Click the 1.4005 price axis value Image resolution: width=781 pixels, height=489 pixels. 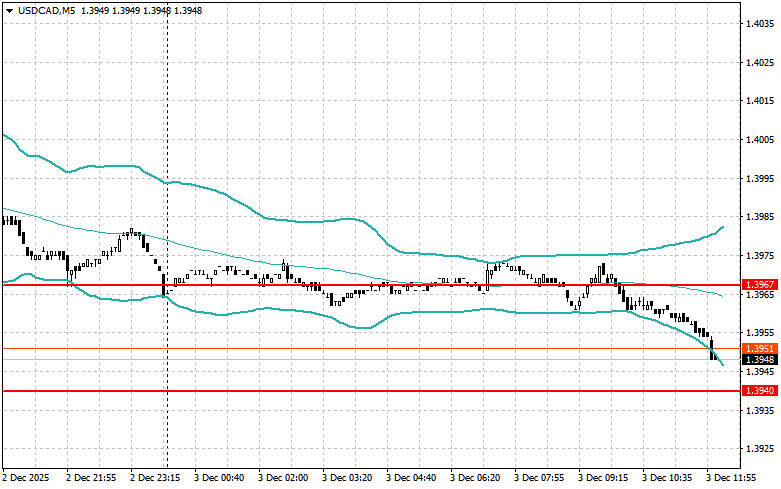[x=760, y=139]
